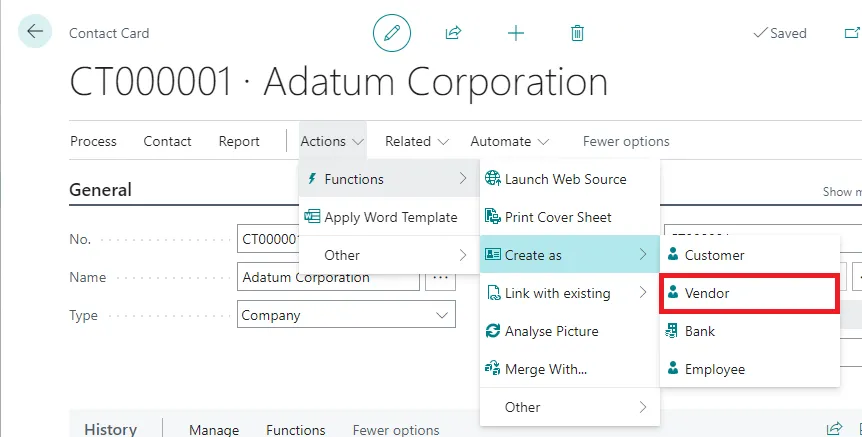Click the plus icon to add new
The width and height of the screenshot is (862, 437).
tap(516, 33)
